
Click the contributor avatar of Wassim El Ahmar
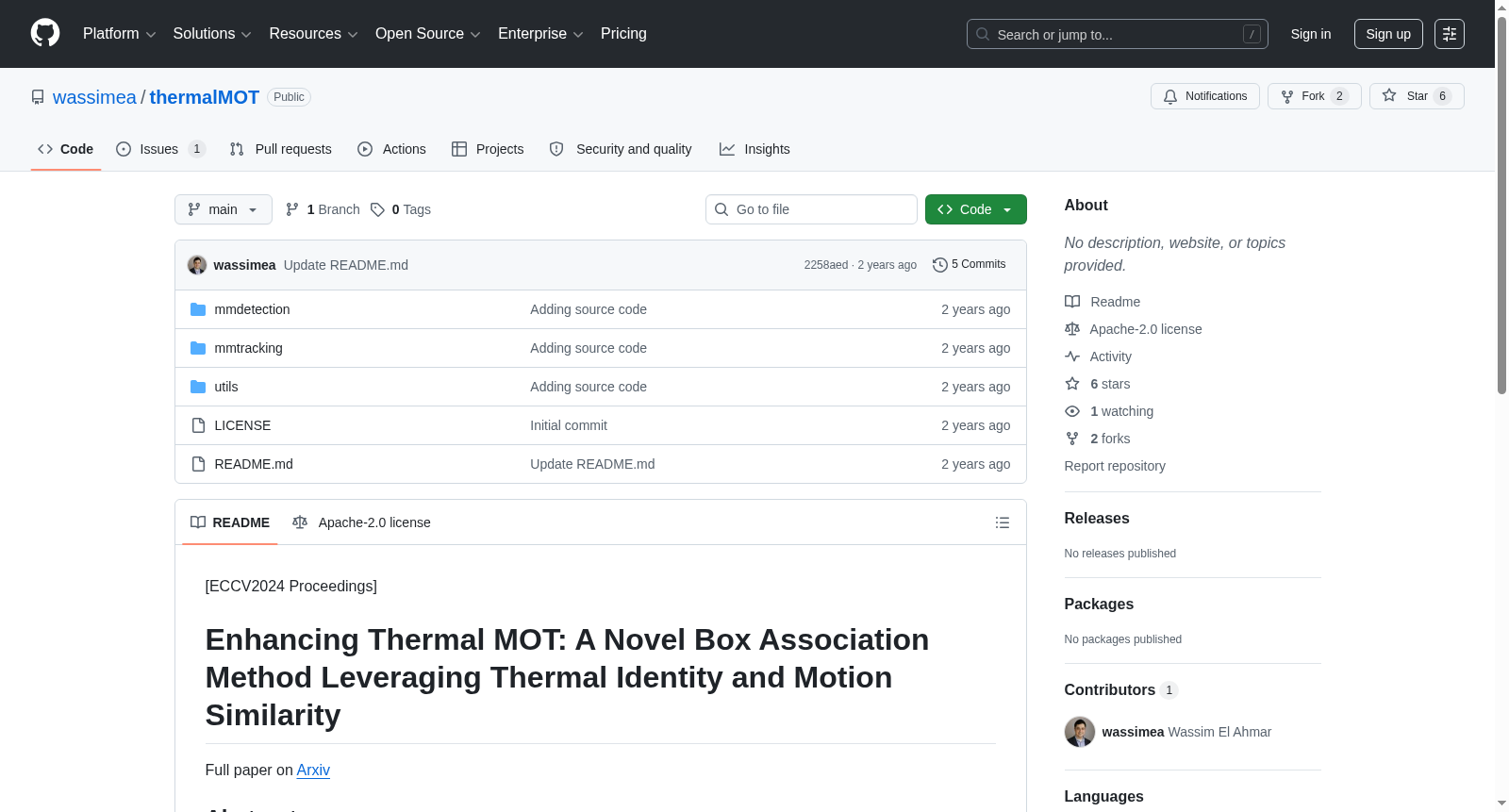[1080, 732]
